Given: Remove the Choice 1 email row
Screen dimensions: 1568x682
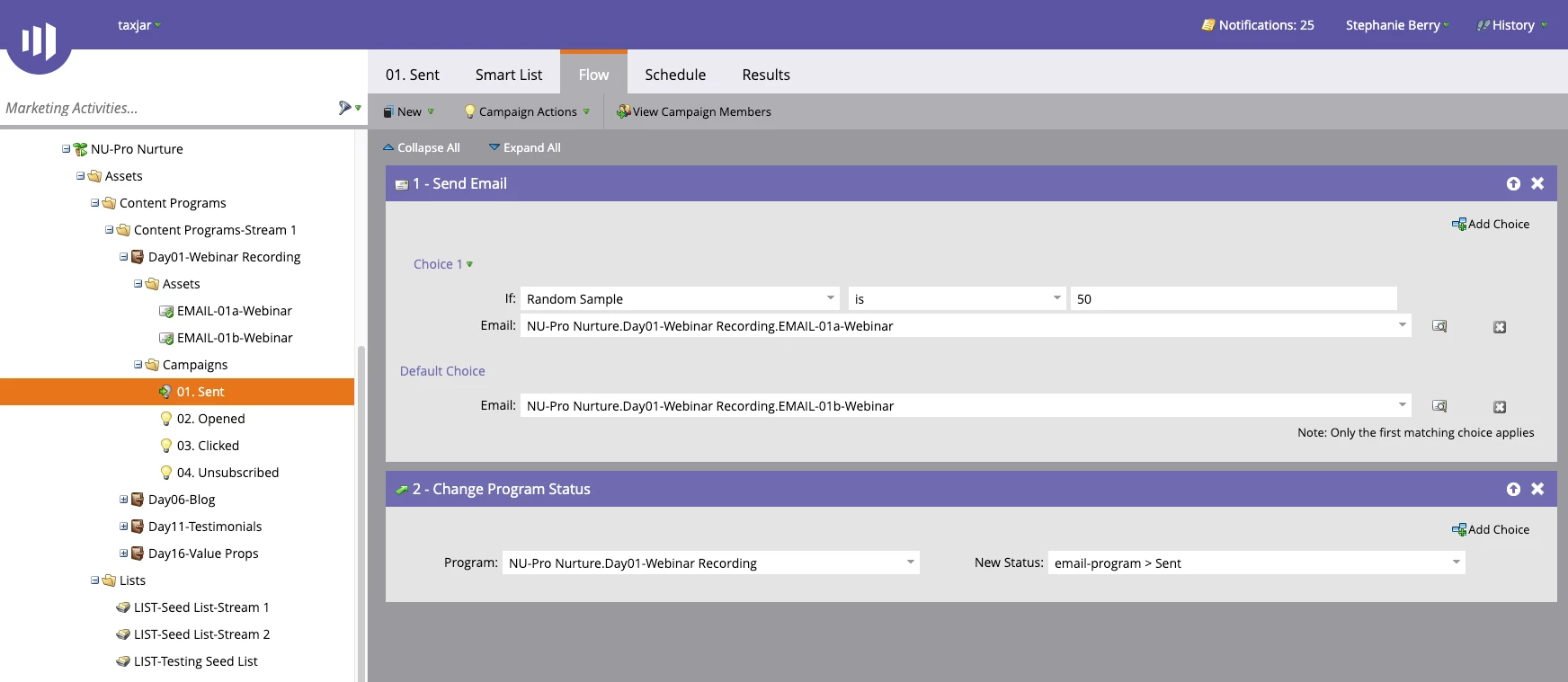Looking at the screenshot, I should click(x=1500, y=327).
